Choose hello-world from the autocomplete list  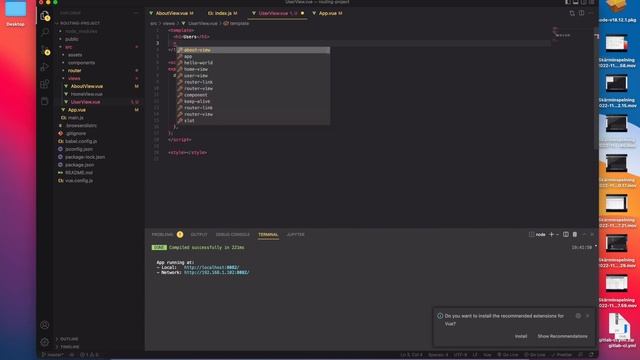(253, 63)
